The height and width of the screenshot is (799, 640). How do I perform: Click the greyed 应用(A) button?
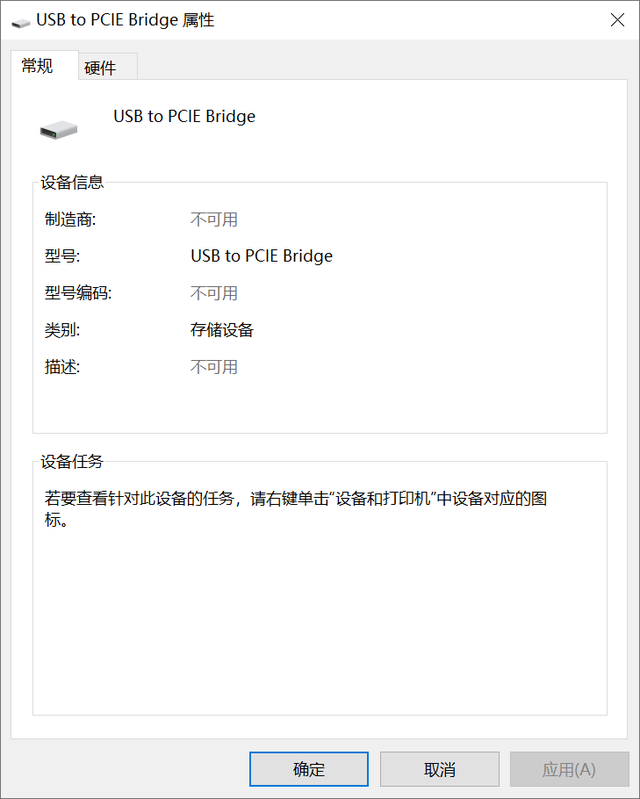[x=569, y=769]
